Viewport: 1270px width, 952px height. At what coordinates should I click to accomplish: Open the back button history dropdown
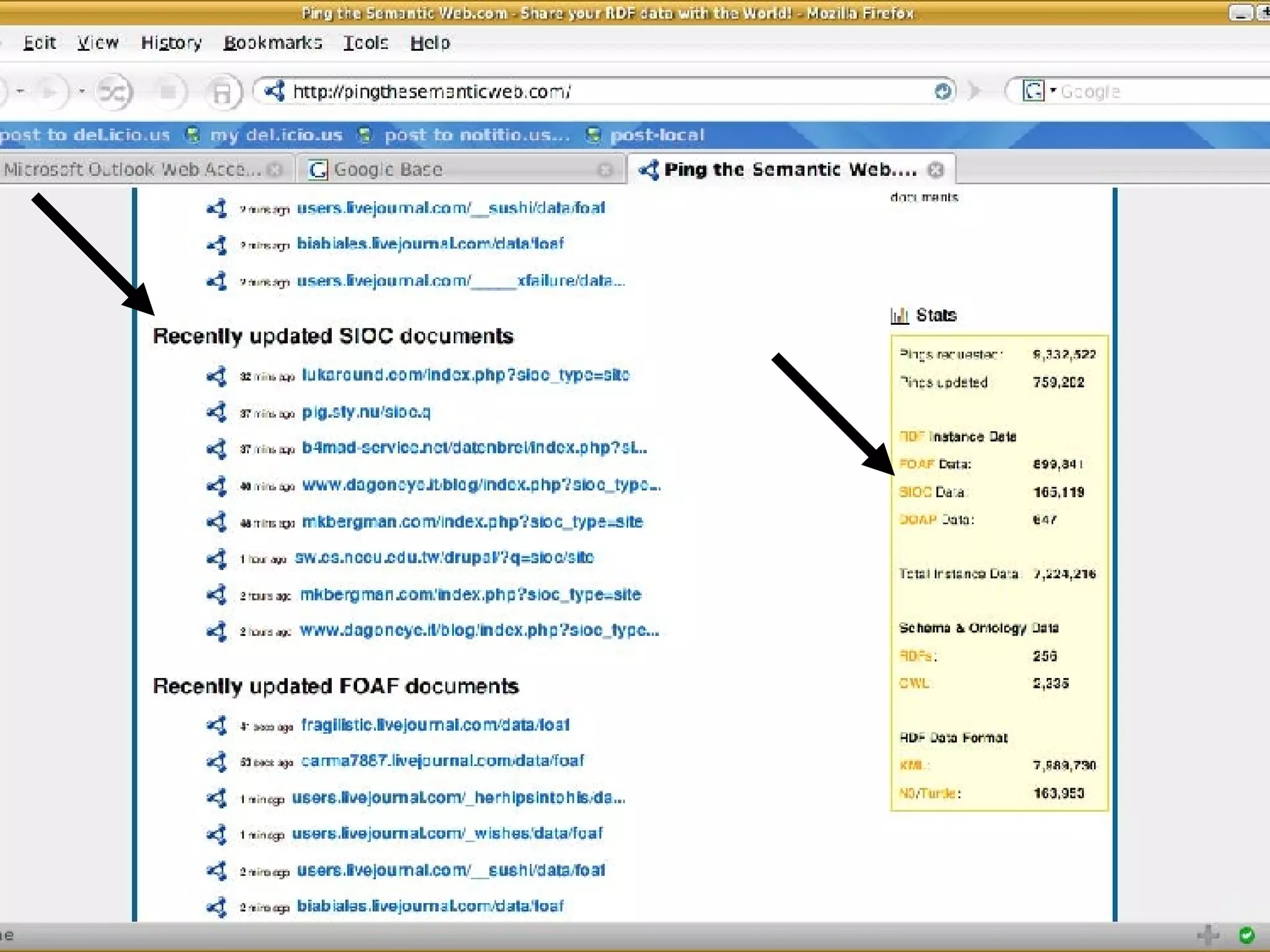[x=20, y=92]
